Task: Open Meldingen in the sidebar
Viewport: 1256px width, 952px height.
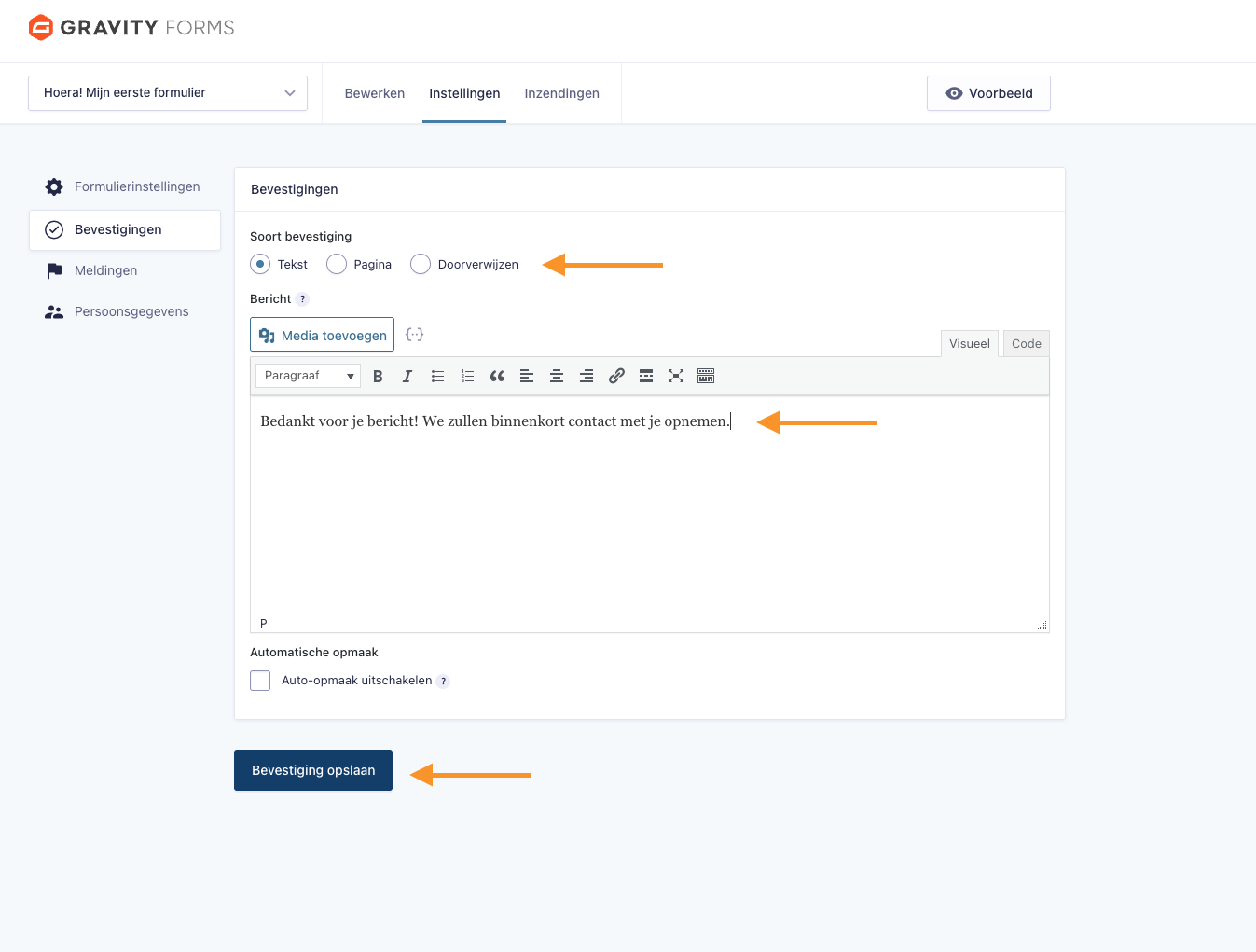Action: coord(105,270)
